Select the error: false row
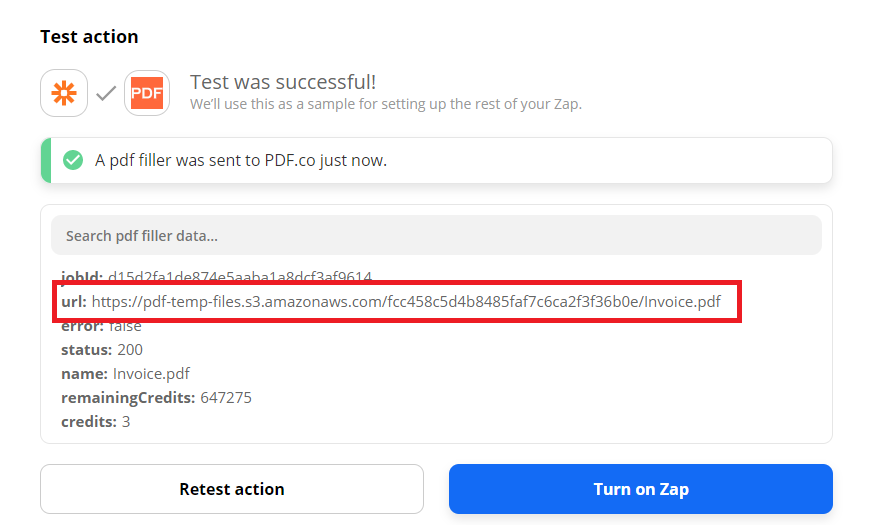Image resolution: width=879 pixels, height=525 pixels. (x=101, y=326)
